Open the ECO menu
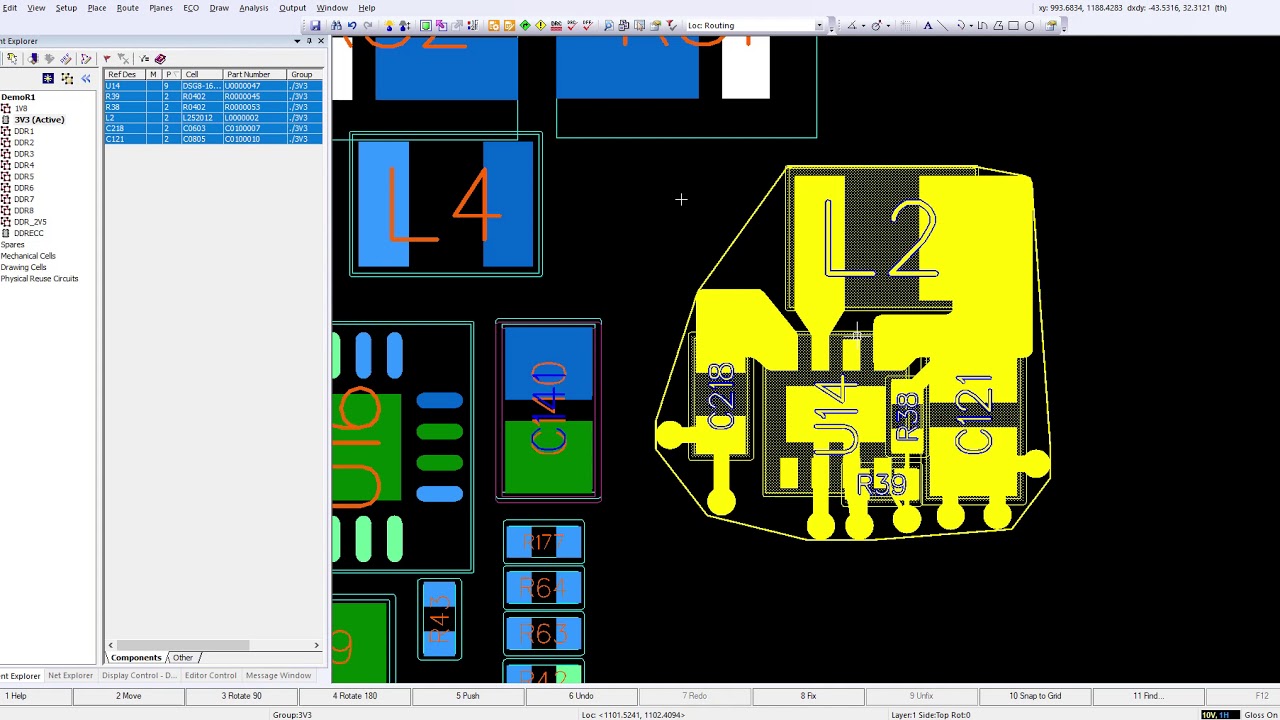This screenshot has width=1280, height=720. pos(191,8)
